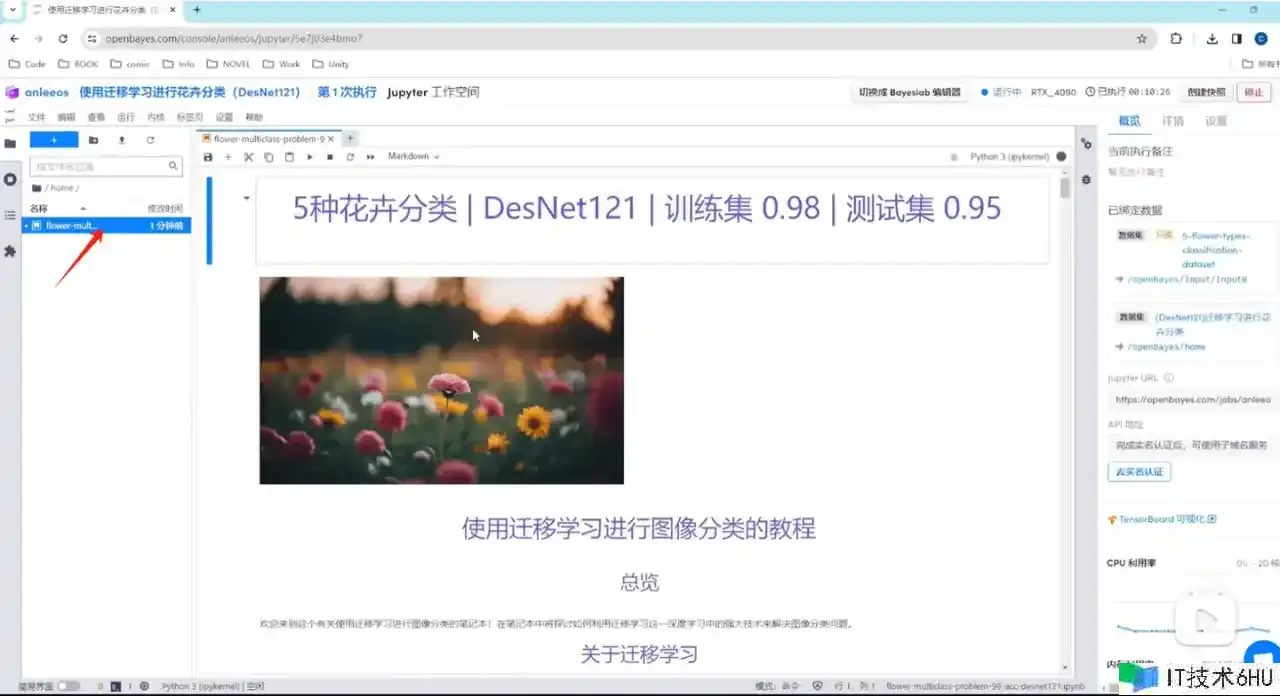Click the flower field image in notebook
The image size is (1280, 696).
(x=441, y=380)
